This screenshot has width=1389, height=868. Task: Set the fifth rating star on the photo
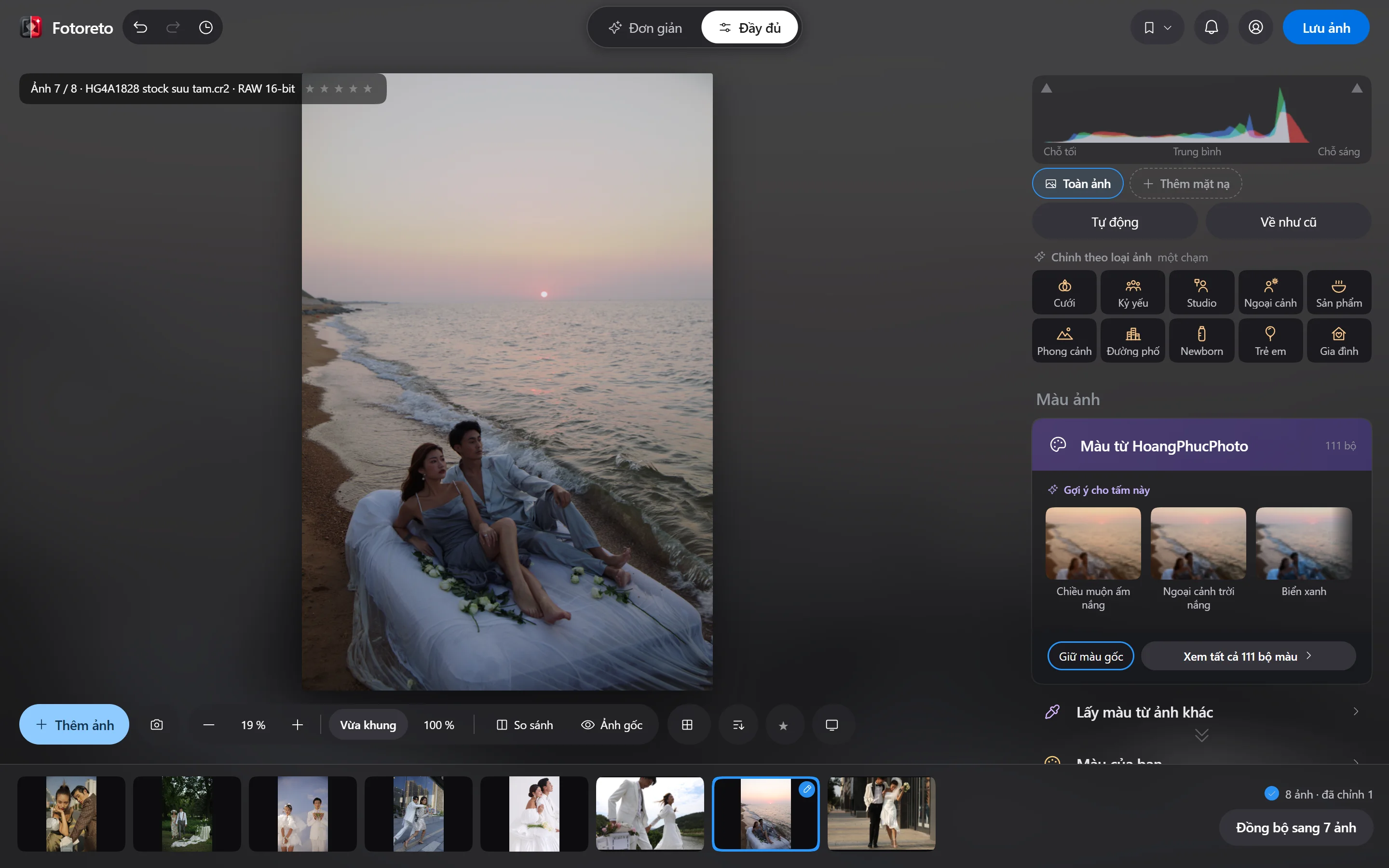[368, 88]
